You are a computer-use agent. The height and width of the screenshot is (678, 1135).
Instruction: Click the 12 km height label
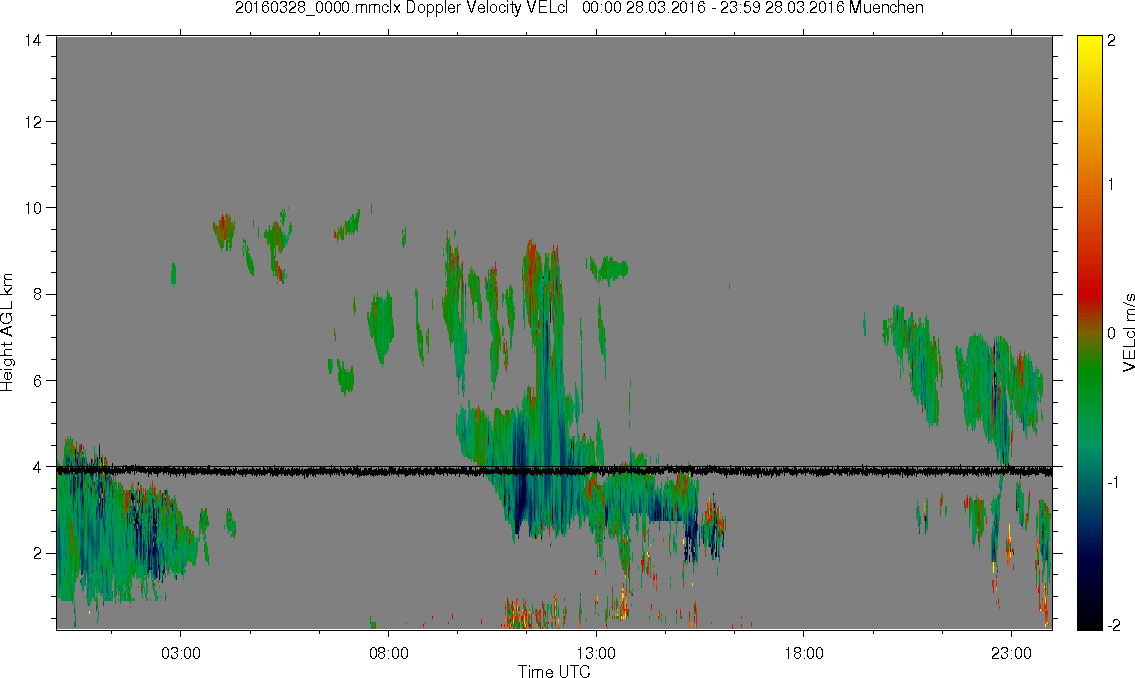coord(33,122)
